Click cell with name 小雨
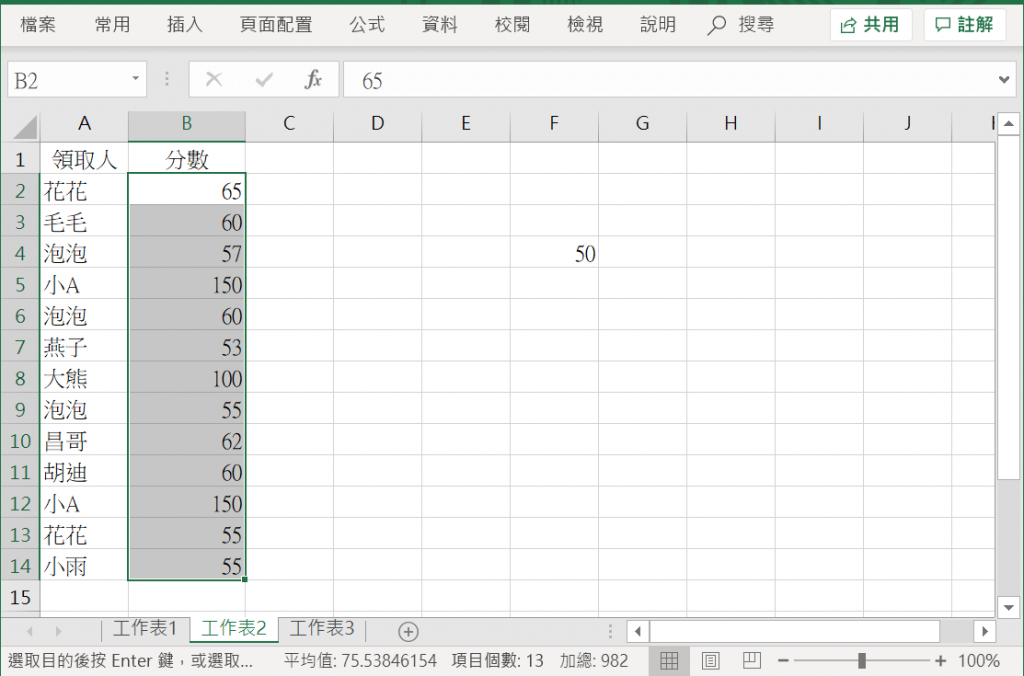Image resolution: width=1024 pixels, height=676 pixels. [x=84, y=566]
